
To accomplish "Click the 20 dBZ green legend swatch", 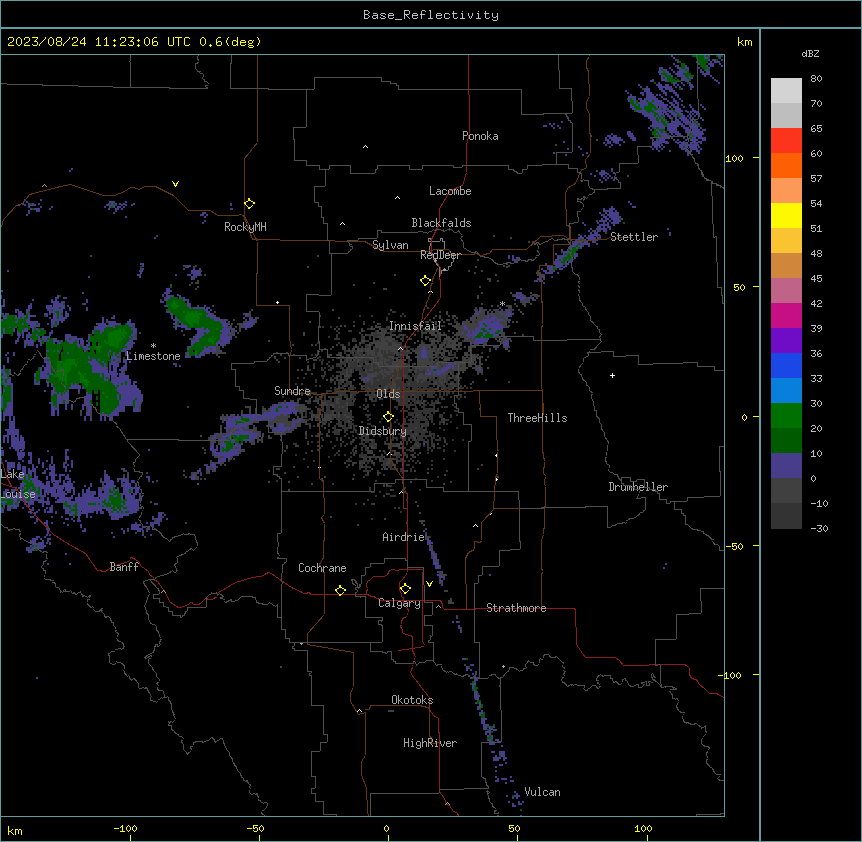I will pos(786,440).
